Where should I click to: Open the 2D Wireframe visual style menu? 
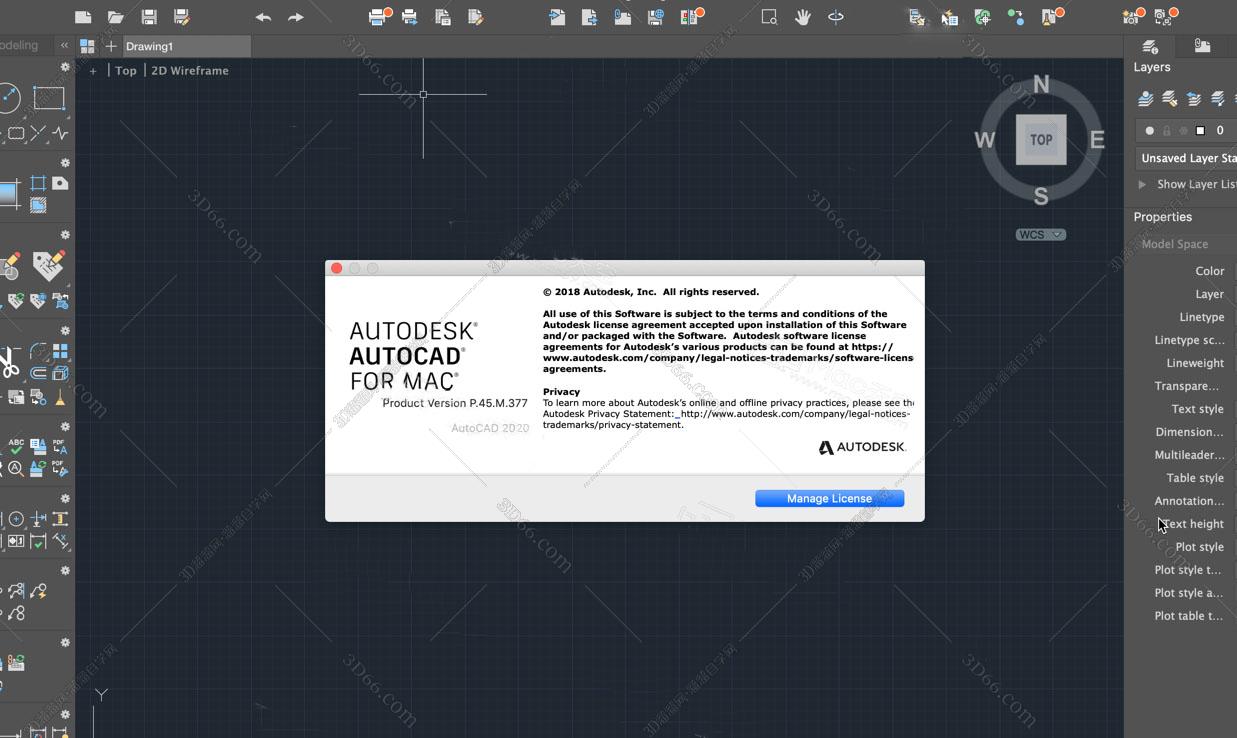coord(190,71)
